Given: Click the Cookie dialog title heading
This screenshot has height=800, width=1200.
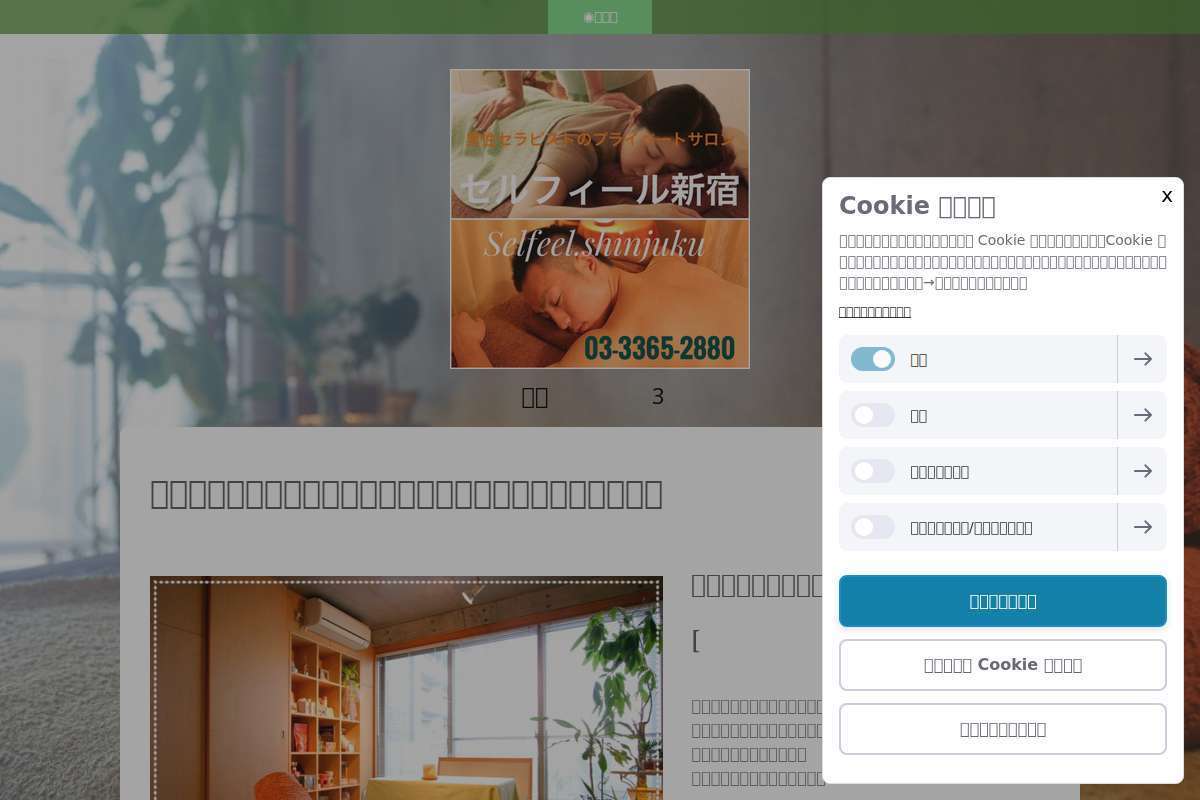Looking at the screenshot, I should coord(917,206).
